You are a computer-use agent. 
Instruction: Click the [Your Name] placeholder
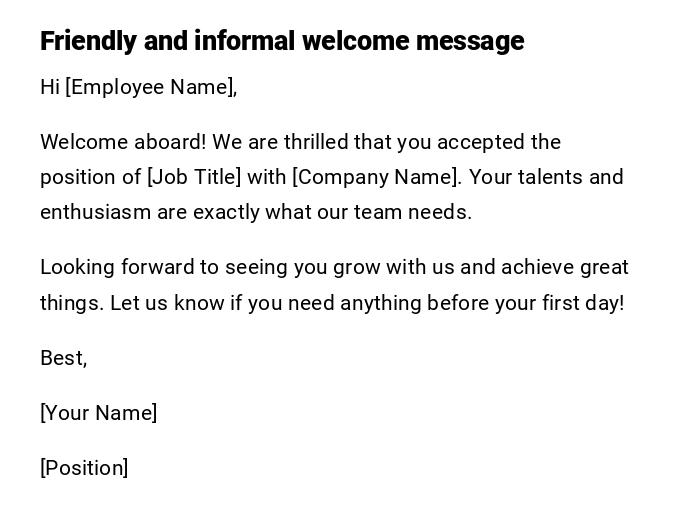click(x=98, y=413)
